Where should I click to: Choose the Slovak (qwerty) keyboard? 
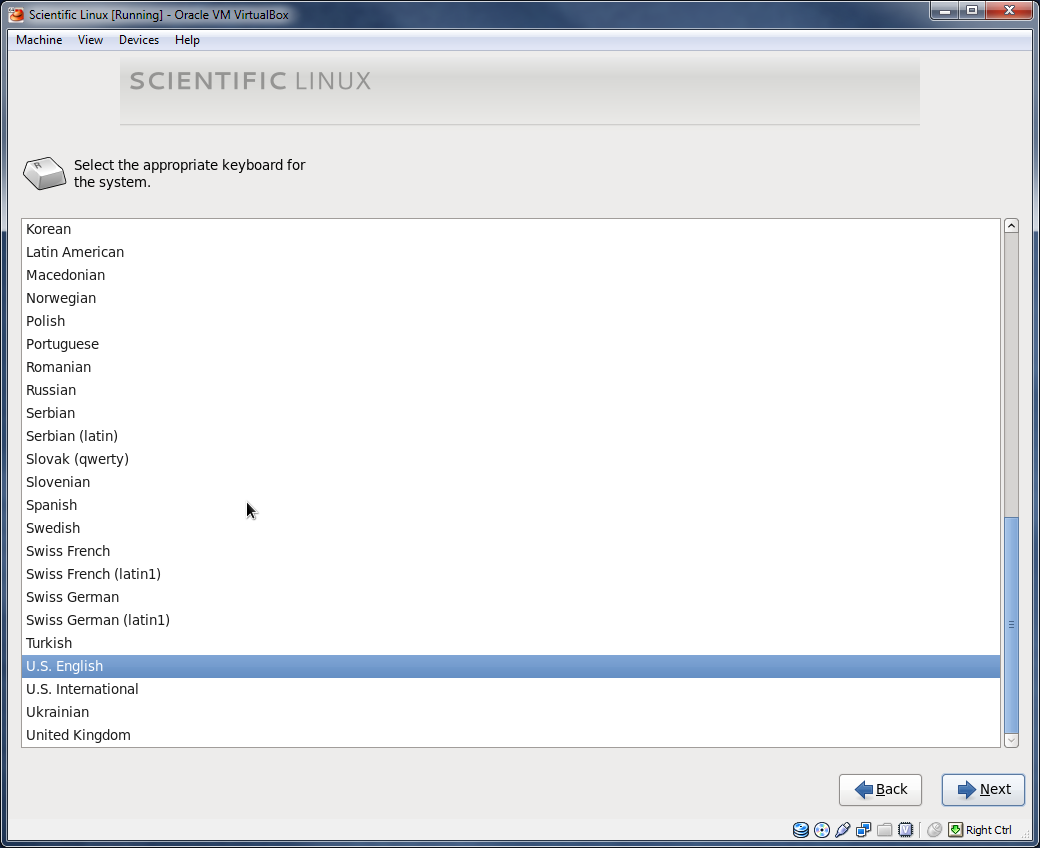tap(511, 459)
